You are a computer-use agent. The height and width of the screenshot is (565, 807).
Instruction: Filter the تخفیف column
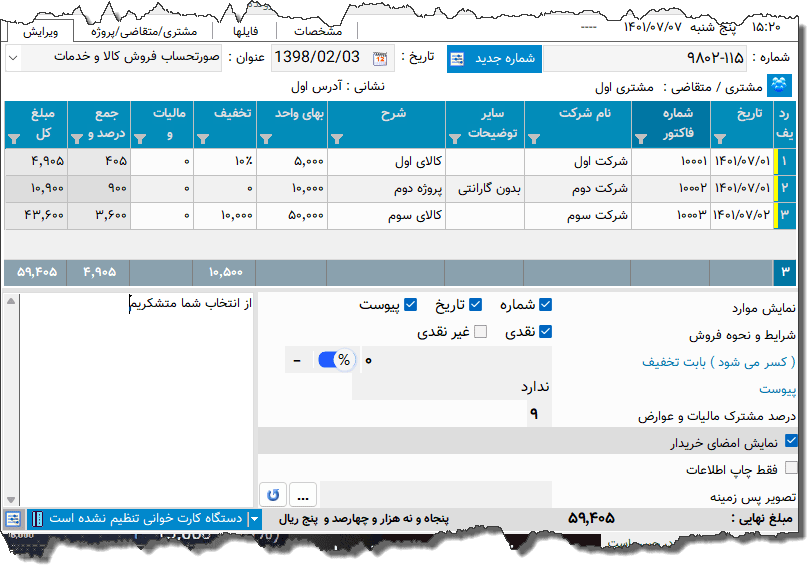[203, 139]
